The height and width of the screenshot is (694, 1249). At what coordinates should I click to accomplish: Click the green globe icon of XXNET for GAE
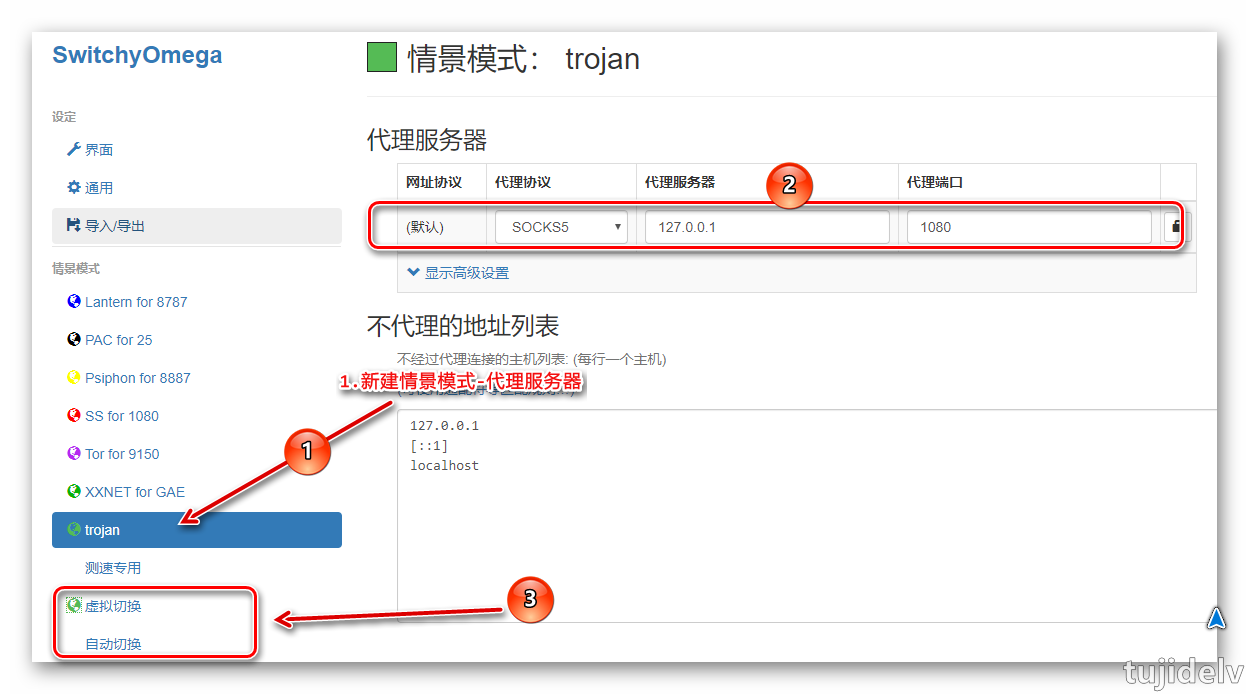click(73, 491)
